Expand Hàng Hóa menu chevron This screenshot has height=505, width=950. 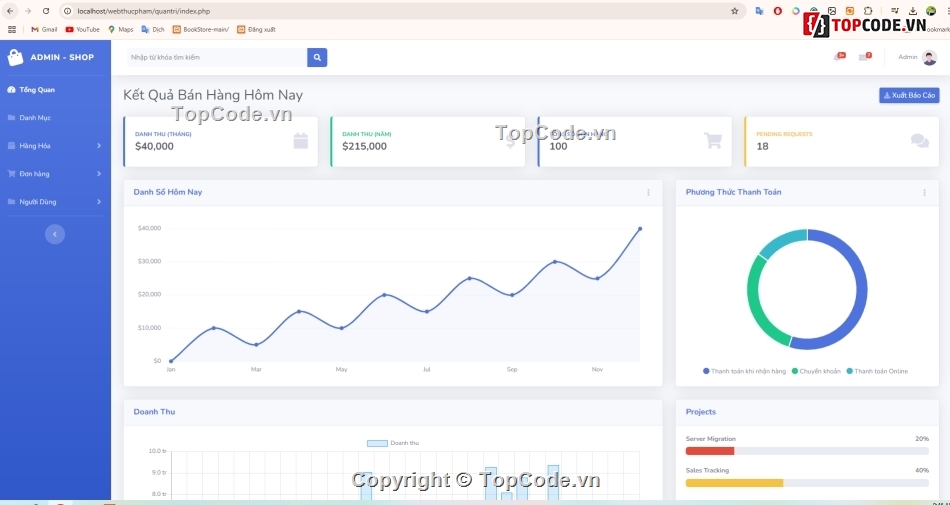[x=99, y=146]
